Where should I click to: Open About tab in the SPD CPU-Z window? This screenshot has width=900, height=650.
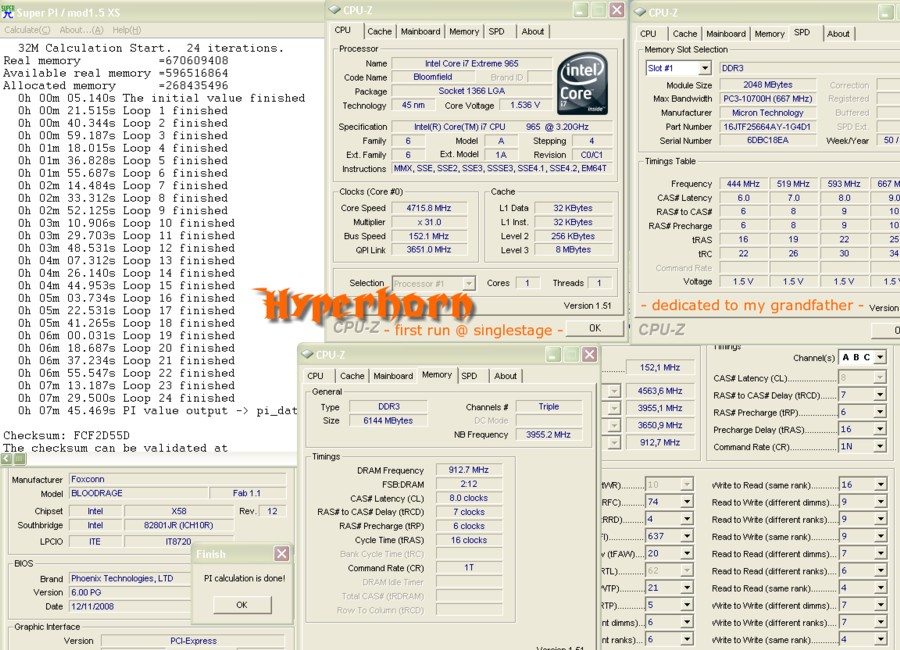pos(838,34)
